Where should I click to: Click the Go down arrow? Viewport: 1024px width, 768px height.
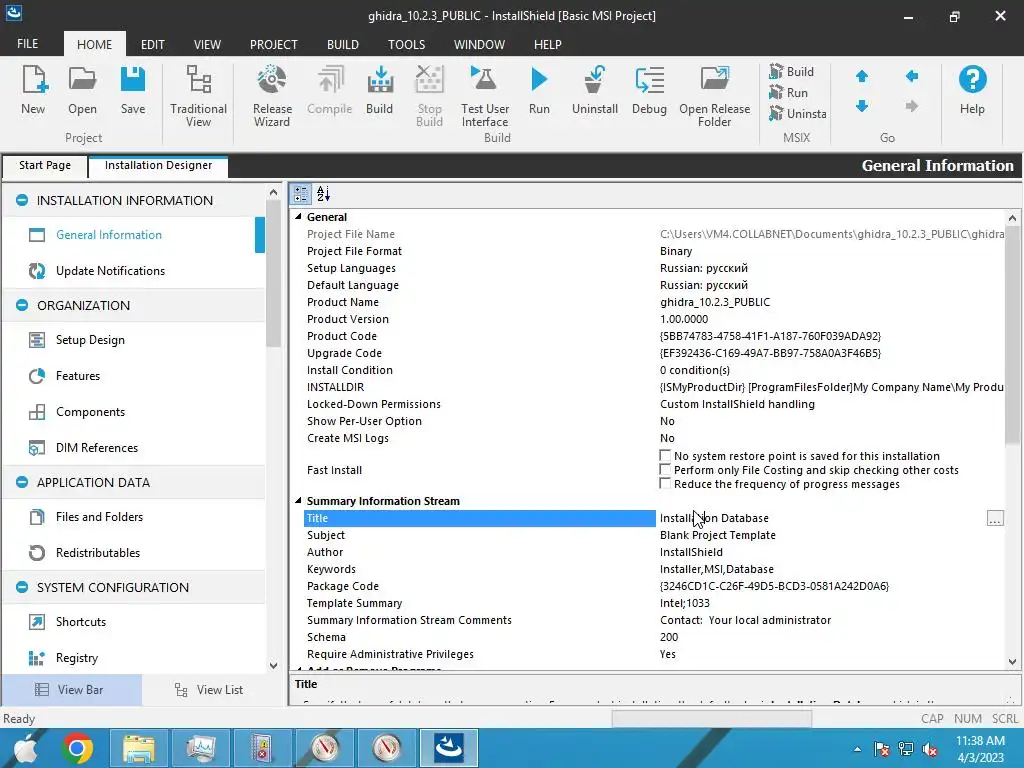coord(862,106)
